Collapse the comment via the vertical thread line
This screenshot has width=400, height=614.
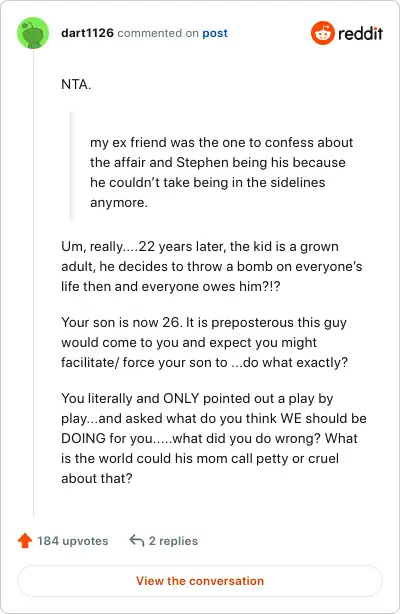(33, 283)
